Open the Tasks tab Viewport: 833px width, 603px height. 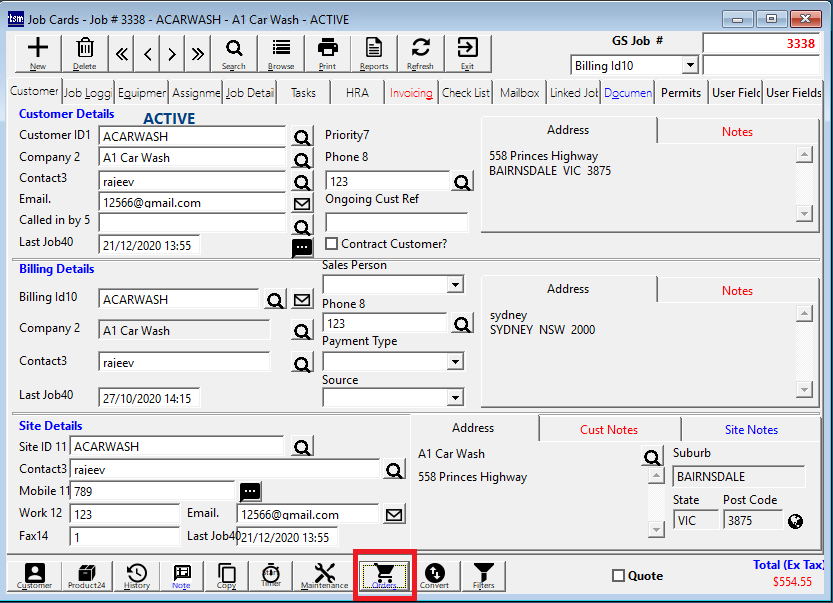303,93
